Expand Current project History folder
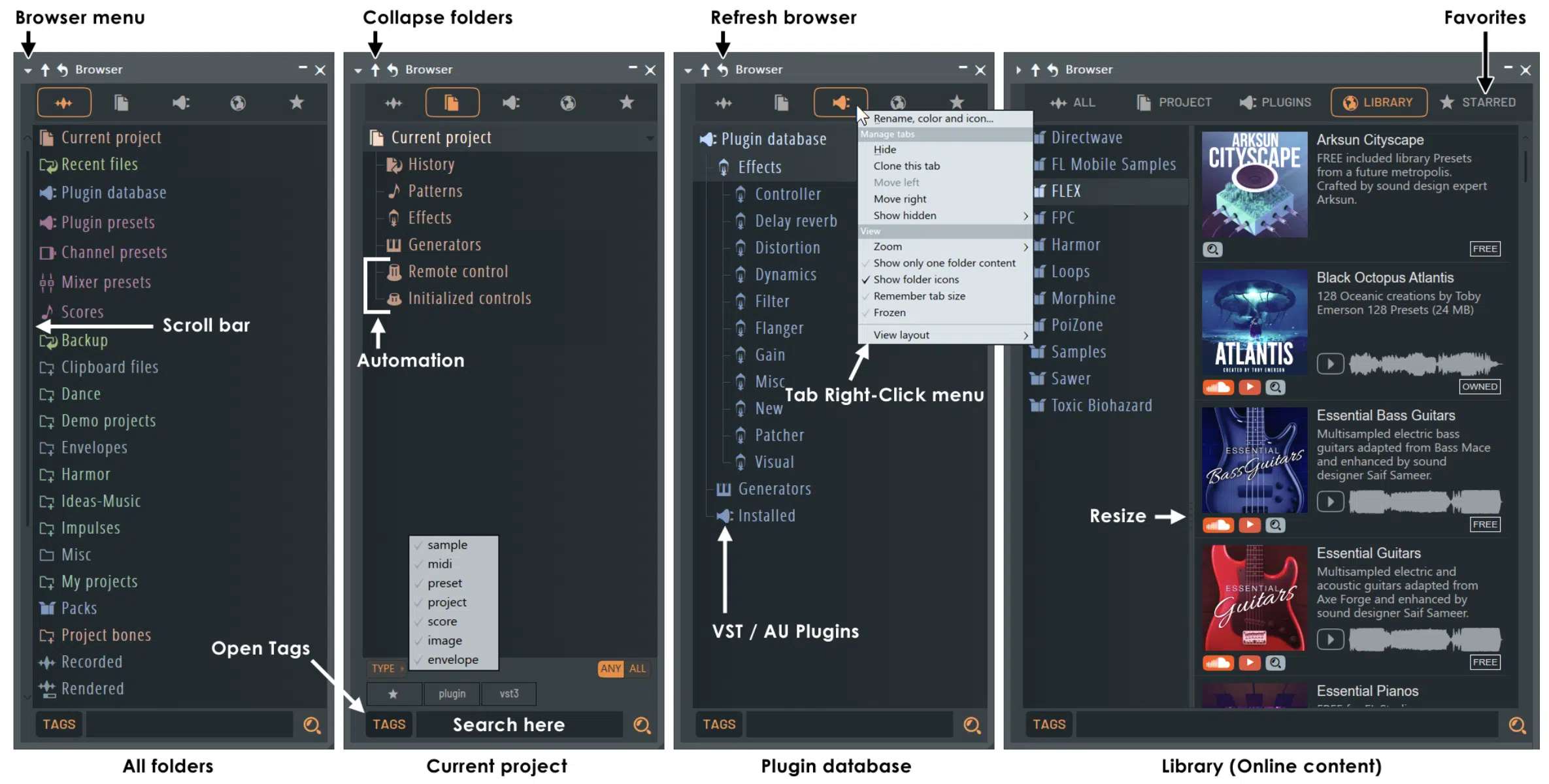Viewport: 1549px width, 784px height. coord(429,163)
